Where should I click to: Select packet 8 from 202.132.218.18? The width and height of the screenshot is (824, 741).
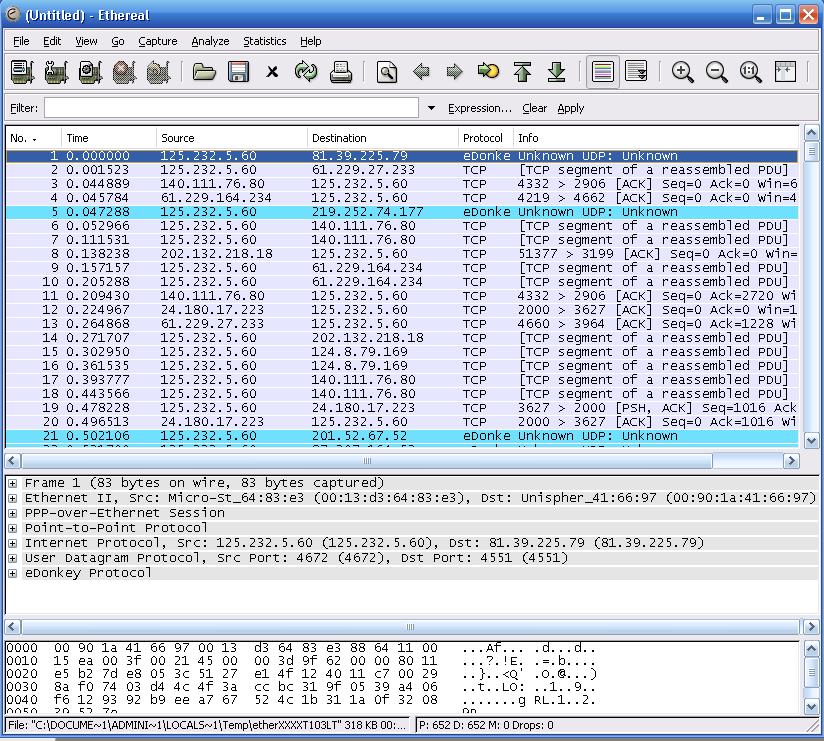point(402,254)
